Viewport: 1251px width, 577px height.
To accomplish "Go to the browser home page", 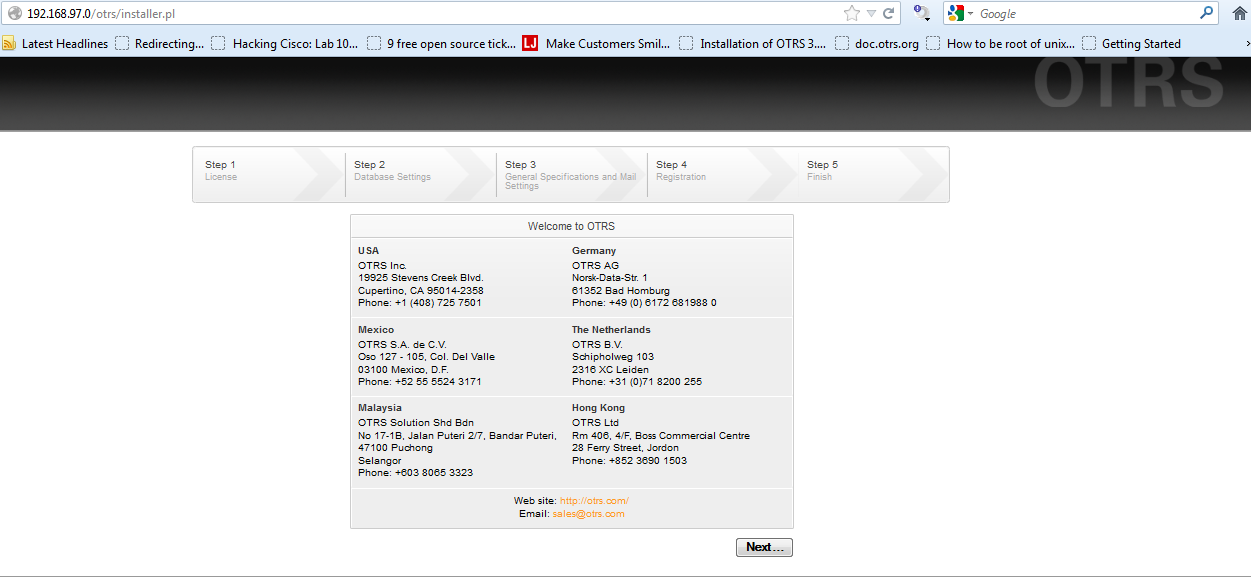I will (1240, 14).
